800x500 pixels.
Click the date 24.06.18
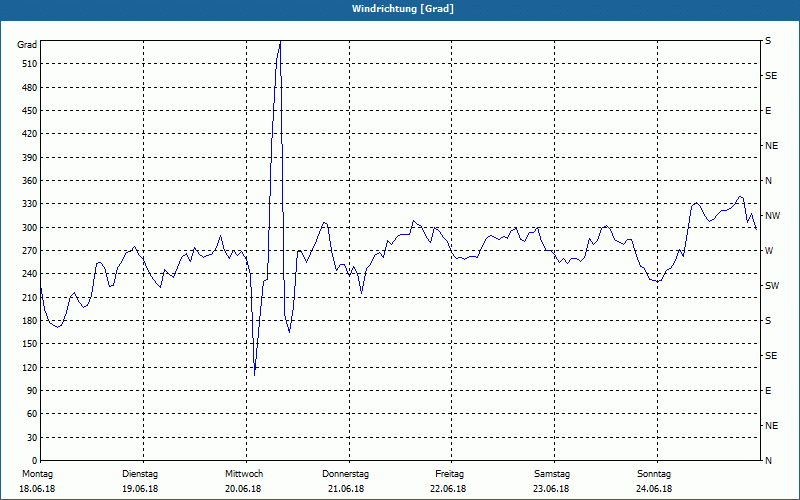[654, 489]
